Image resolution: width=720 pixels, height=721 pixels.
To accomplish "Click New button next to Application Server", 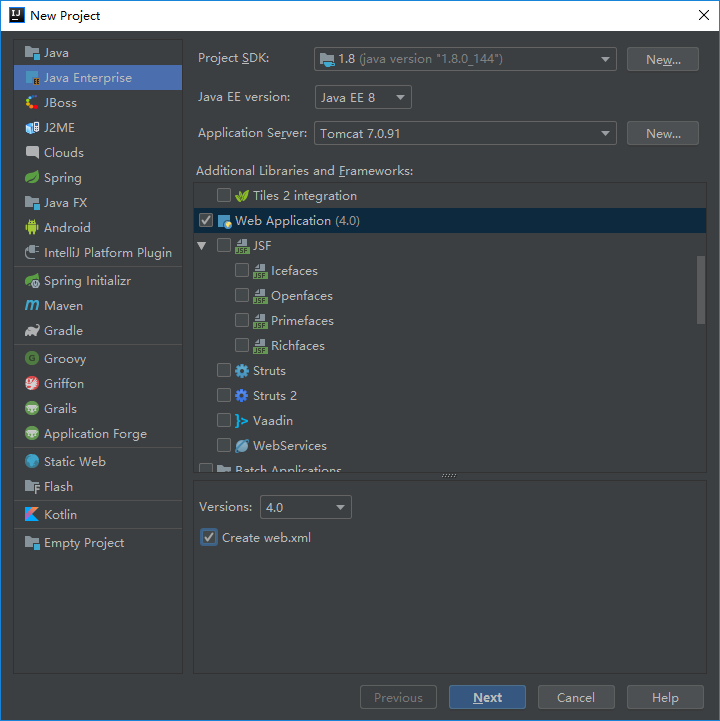I will [x=663, y=133].
